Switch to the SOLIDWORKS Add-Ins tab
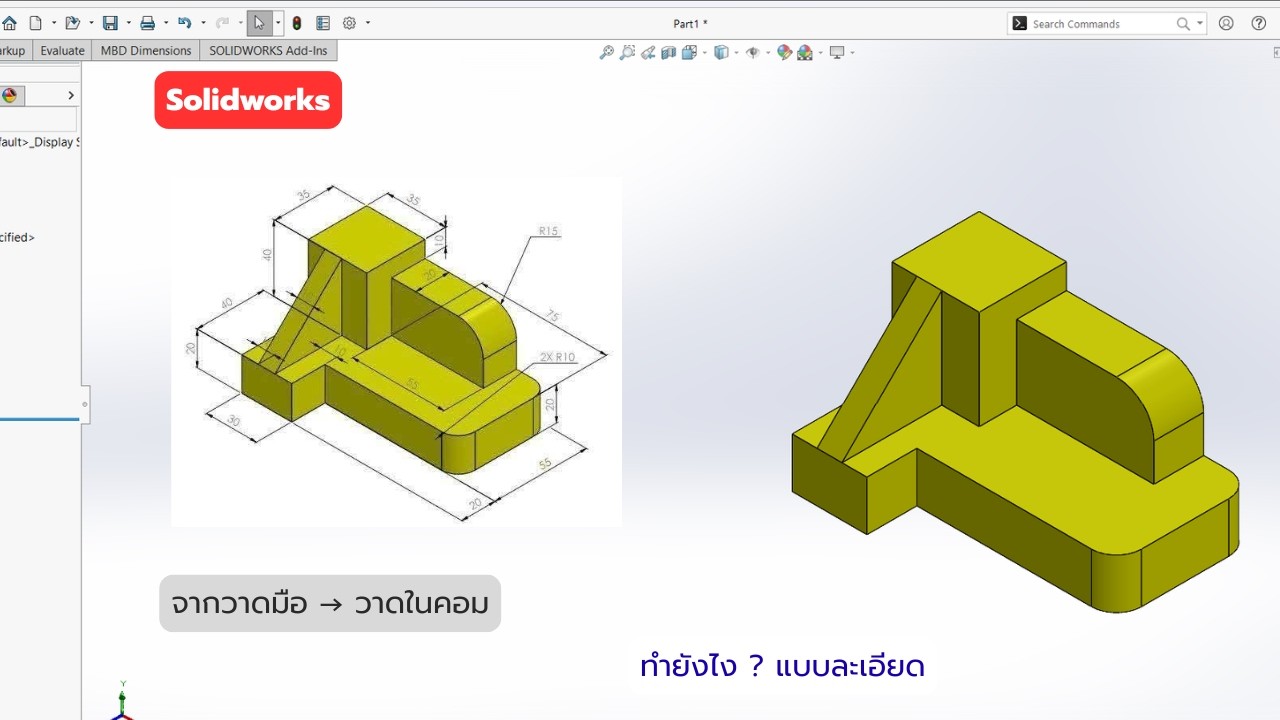The height and width of the screenshot is (720, 1280). pos(268,51)
